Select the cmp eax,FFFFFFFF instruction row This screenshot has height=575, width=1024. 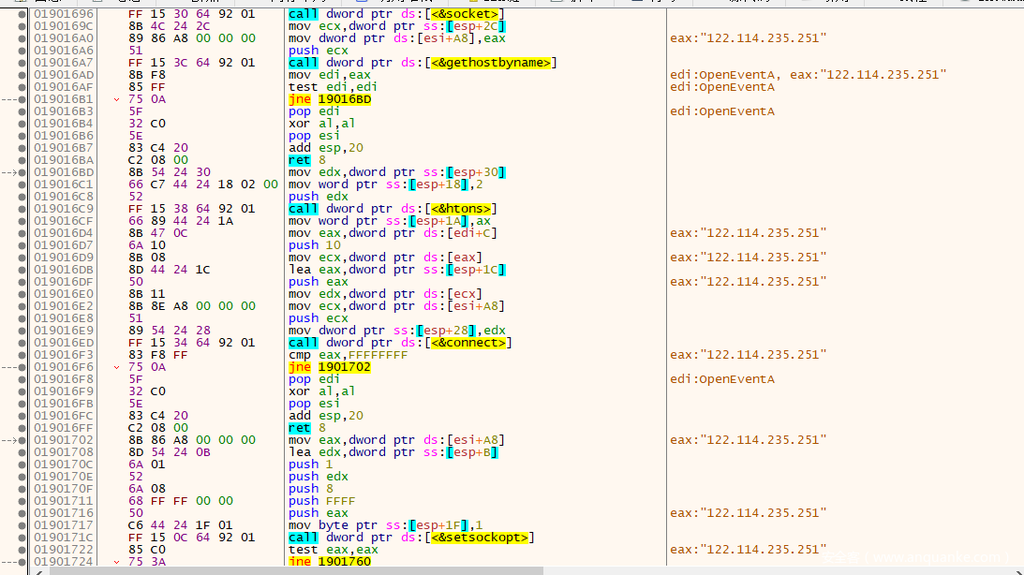(350, 355)
